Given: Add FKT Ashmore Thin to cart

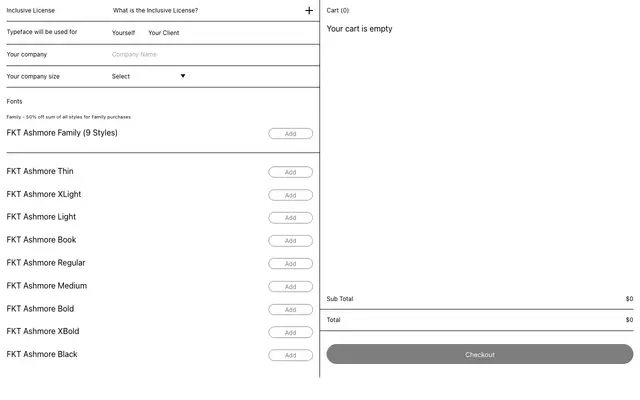Looking at the screenshot, I should point(291,172).
